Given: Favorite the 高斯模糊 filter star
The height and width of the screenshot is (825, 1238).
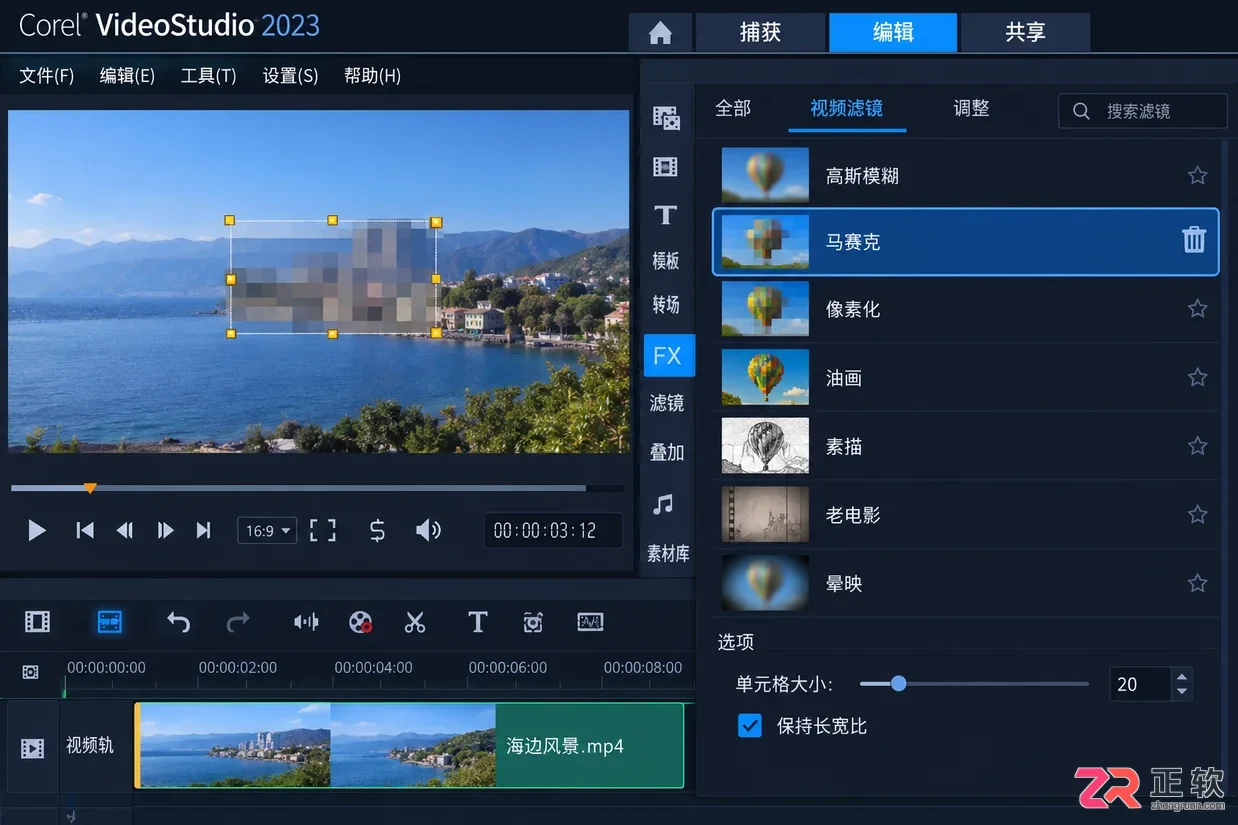Looking at the screenshot, I should coord(1197,176).
